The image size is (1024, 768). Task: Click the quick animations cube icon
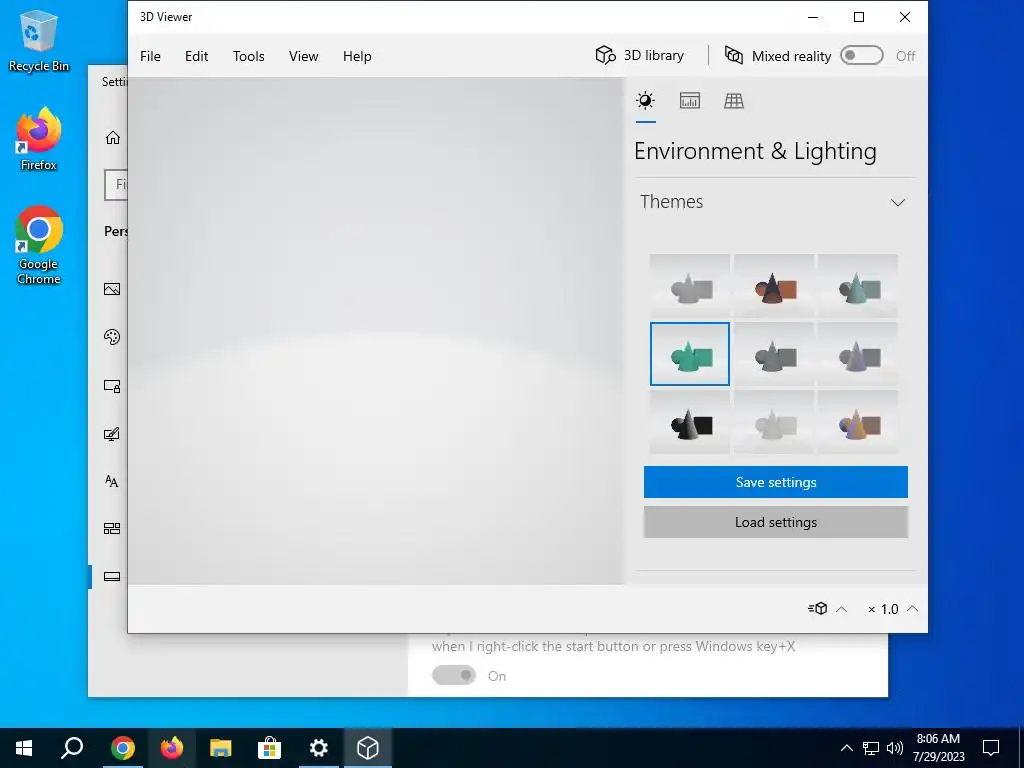tap(818, 609)
